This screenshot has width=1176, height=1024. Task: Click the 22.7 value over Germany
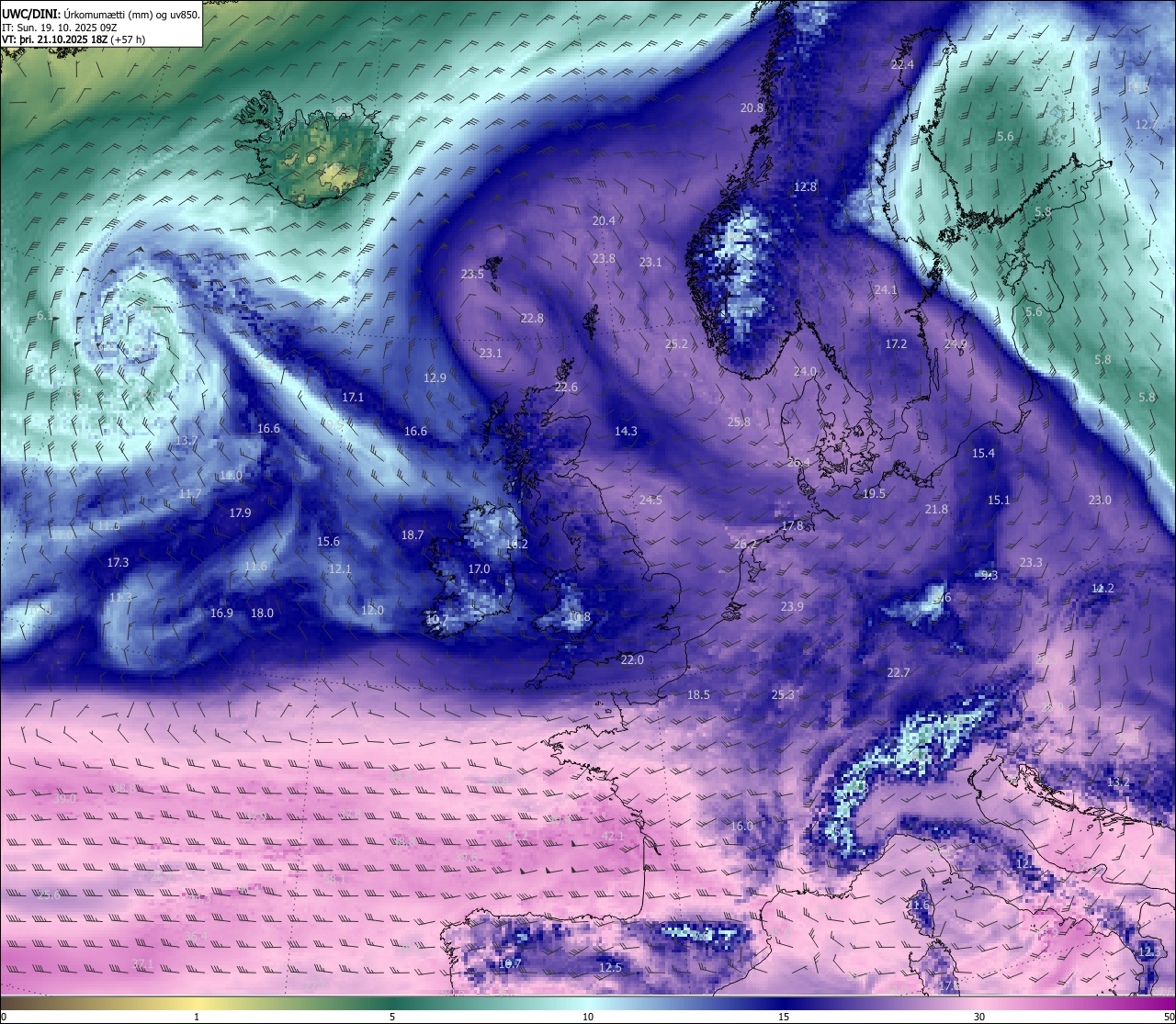899,673
